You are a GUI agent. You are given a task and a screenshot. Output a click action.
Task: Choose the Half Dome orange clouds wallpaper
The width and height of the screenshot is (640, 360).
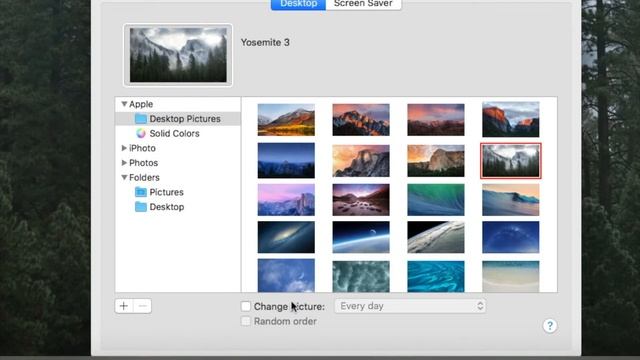[361, 161]
